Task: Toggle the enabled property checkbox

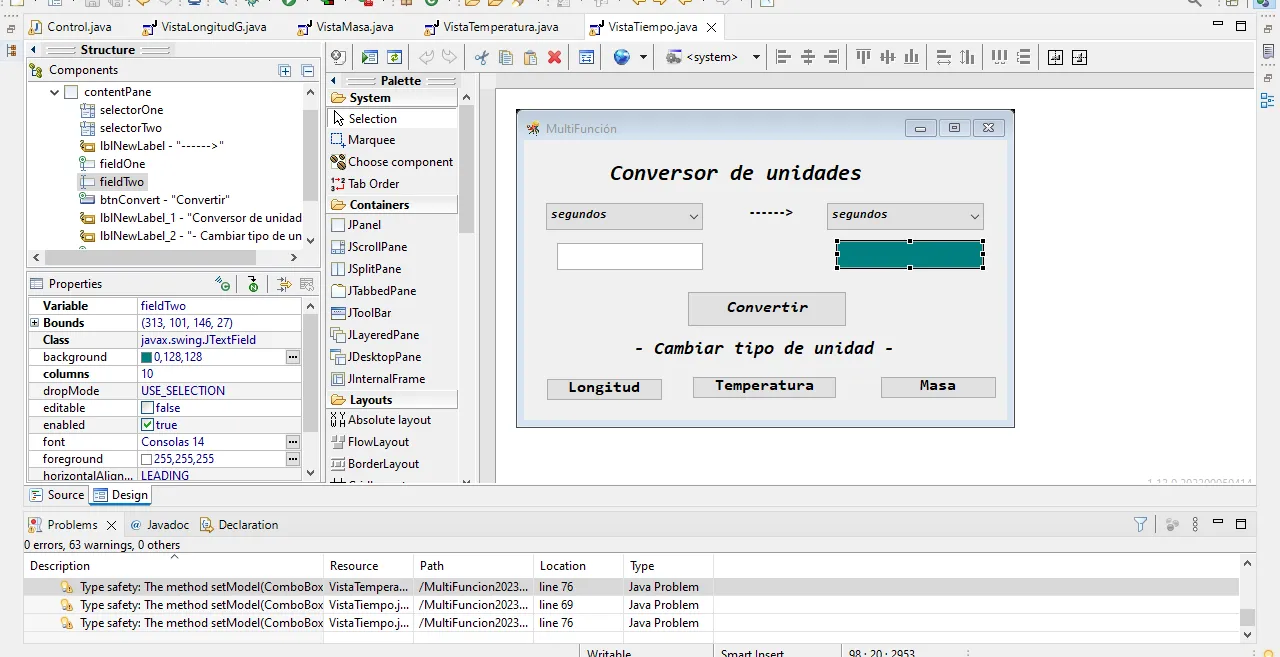Action: [x=147, y=425]
